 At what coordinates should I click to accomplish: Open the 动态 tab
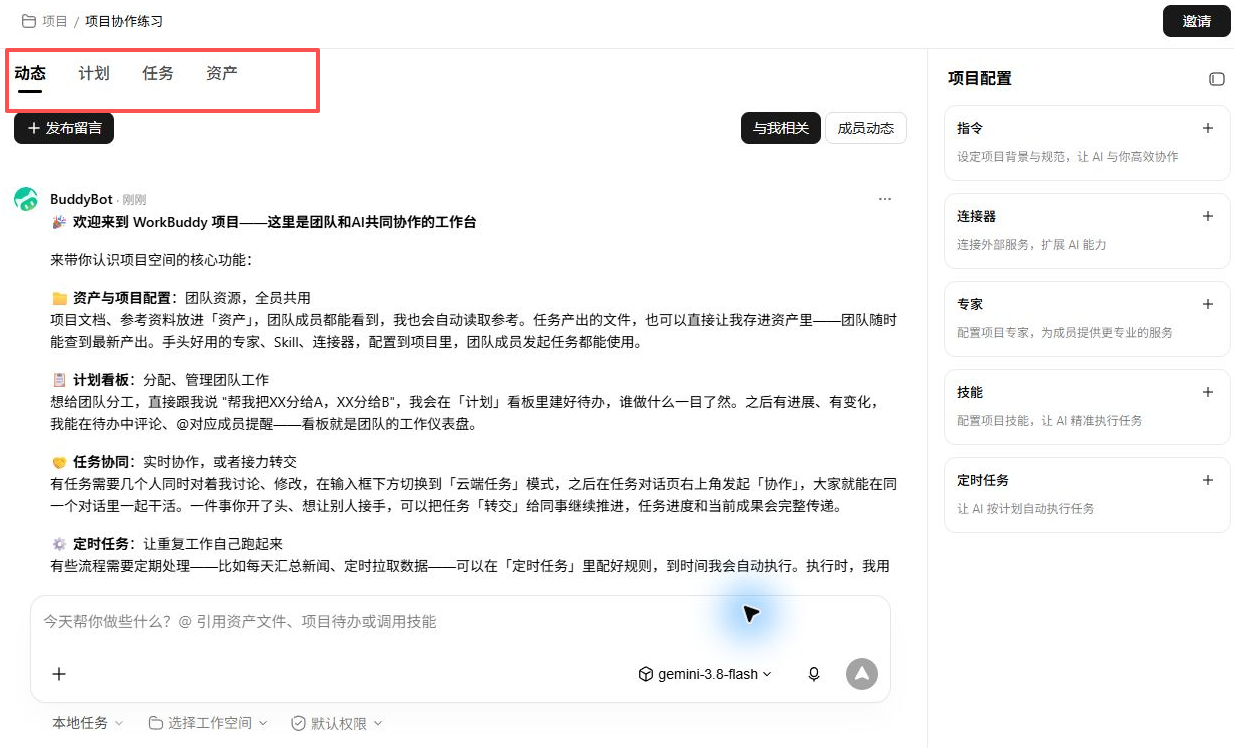point(30,73)
